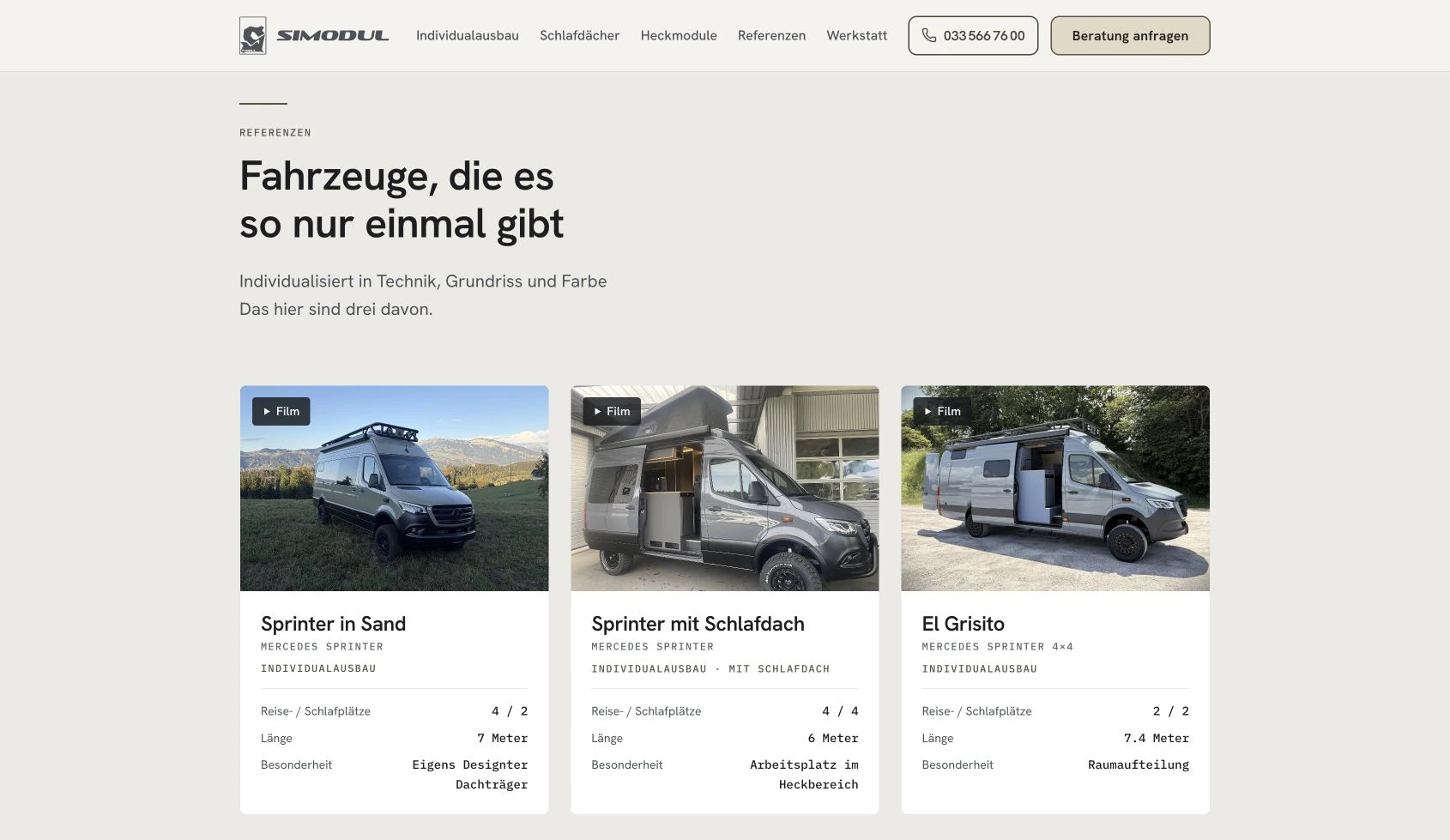Play the film of Sprinter in Sand
Viewport: 1450px width, 840px height.
281,411
